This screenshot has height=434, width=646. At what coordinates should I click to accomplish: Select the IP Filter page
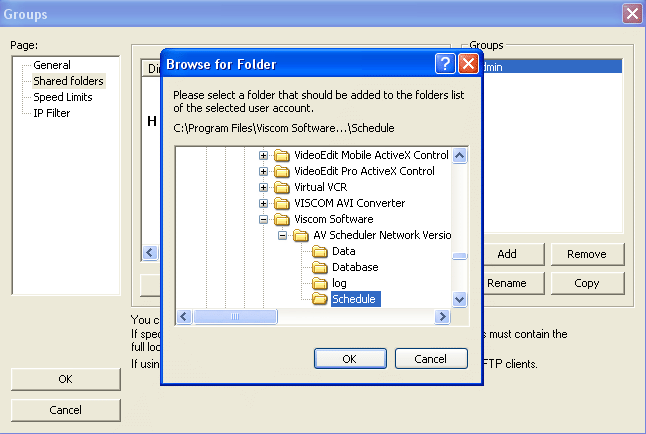pyautogui.click(x=53, y=113)
